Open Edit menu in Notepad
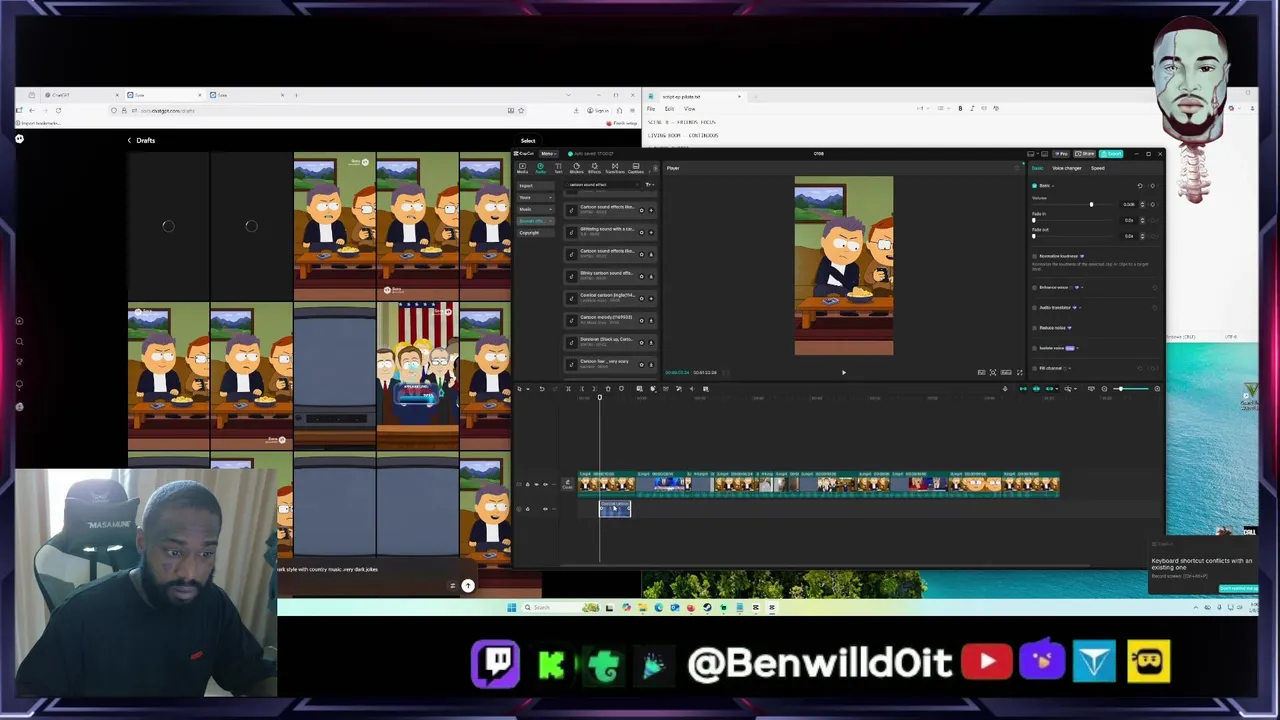Screen dimensions: 1280x720 point(669,109)
